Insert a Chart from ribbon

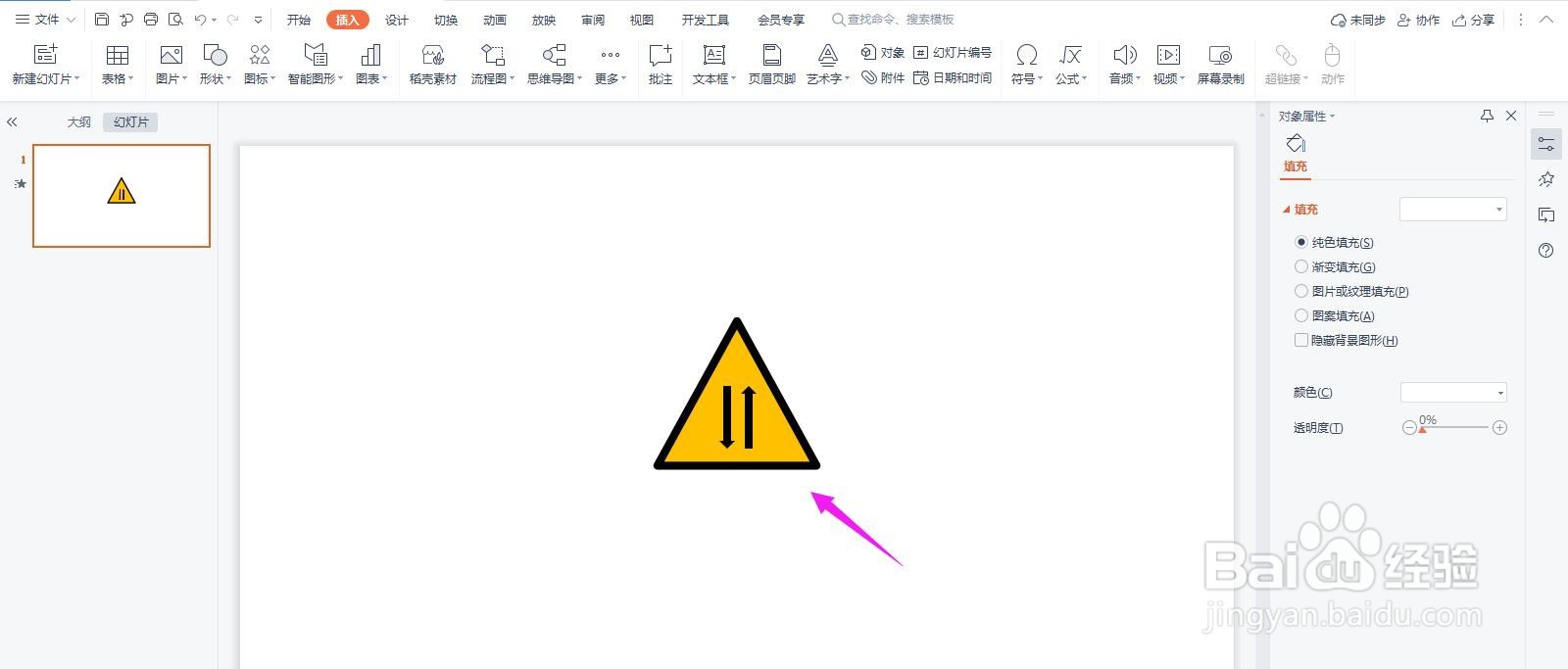point(370,55)
